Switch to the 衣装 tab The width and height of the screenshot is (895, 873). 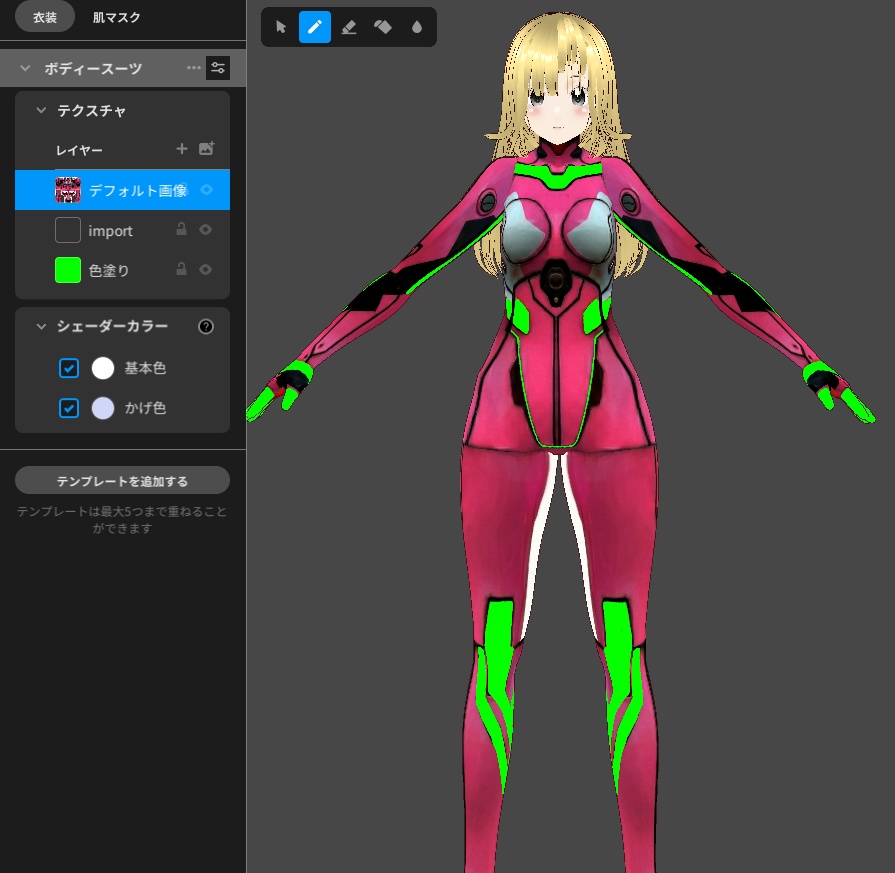point(45,17)
